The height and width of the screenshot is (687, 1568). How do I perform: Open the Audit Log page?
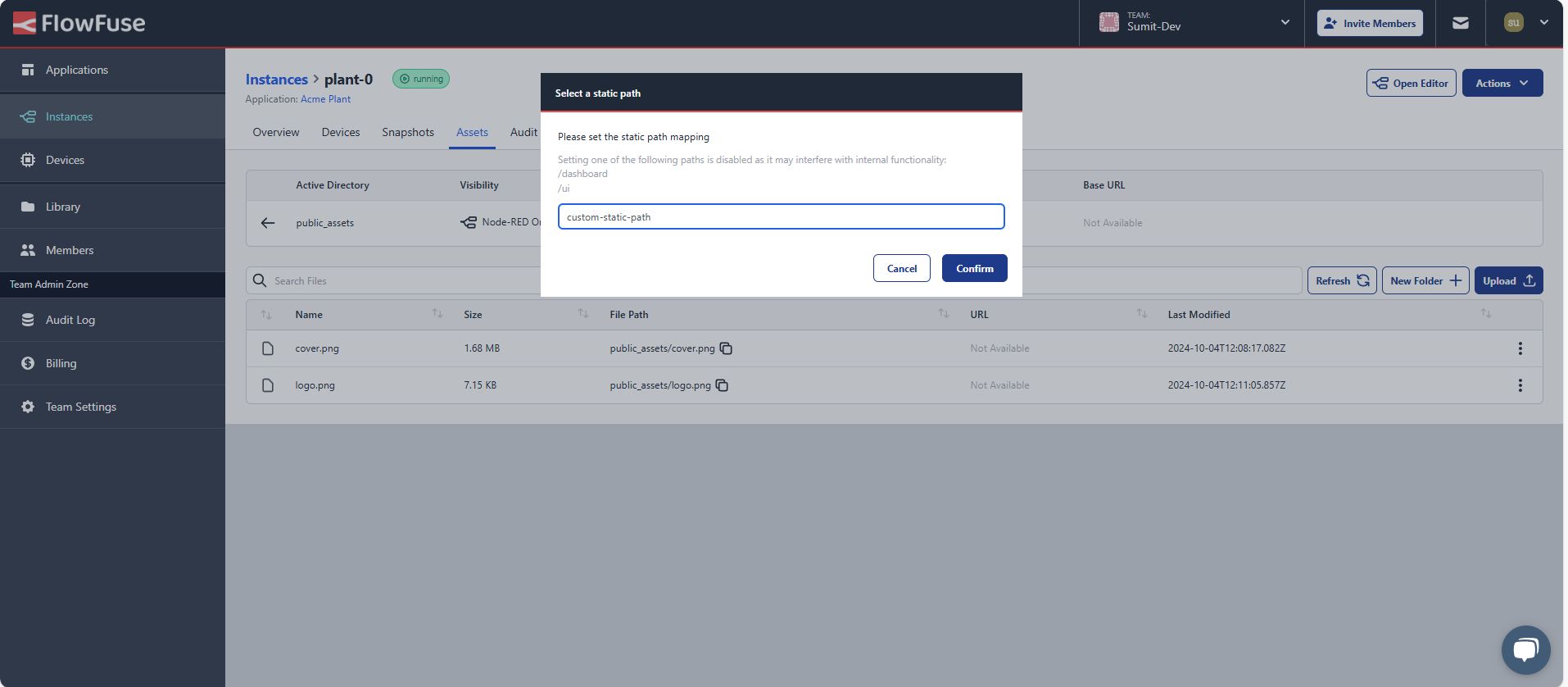[112, 320]
